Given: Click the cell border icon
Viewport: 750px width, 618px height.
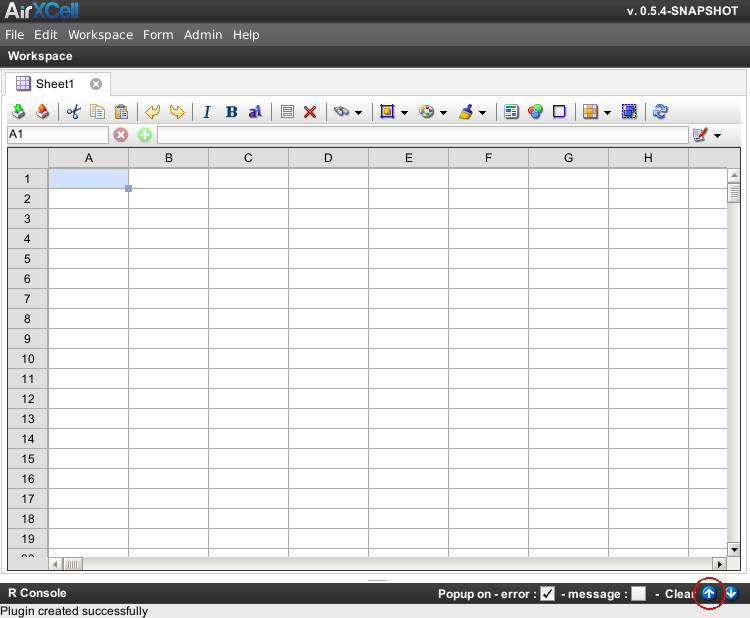Looking at the screenshot, I should [387, 112].
